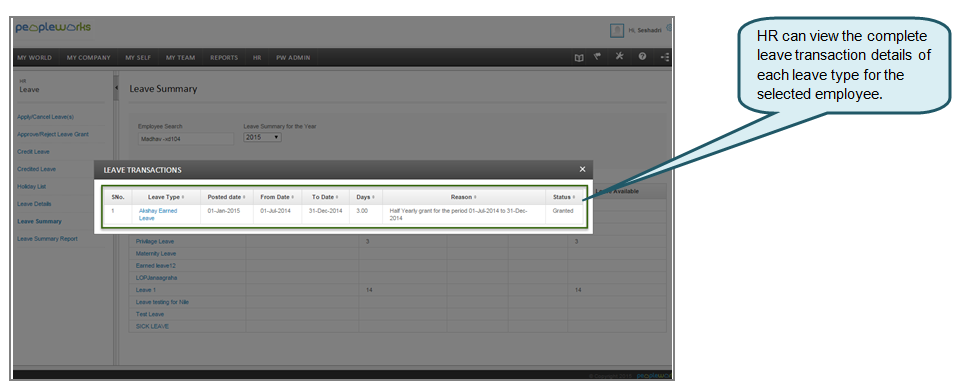Click the Employee Search field
The image size is (958, 385).
click(x=186, y=139)
